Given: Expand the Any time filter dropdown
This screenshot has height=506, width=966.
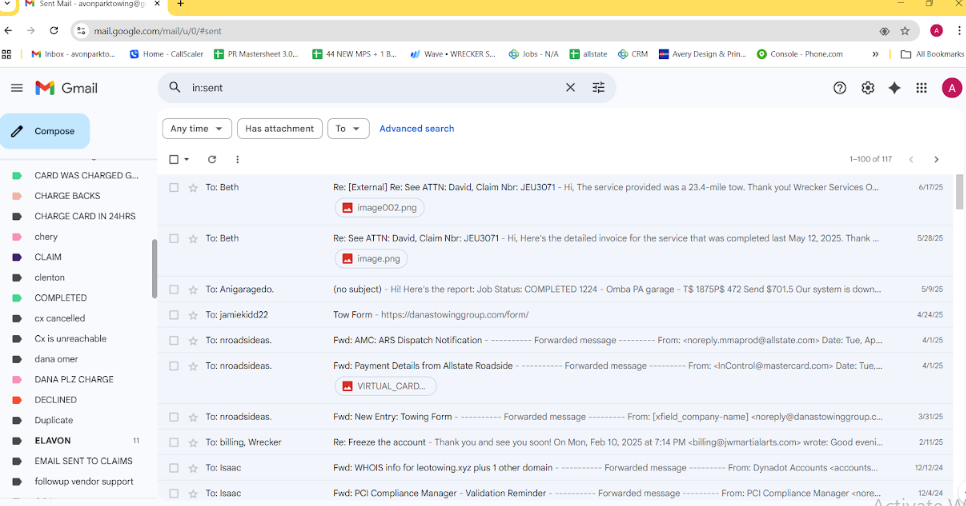Looking at the screenshot, I should click(x=197, y=129).
